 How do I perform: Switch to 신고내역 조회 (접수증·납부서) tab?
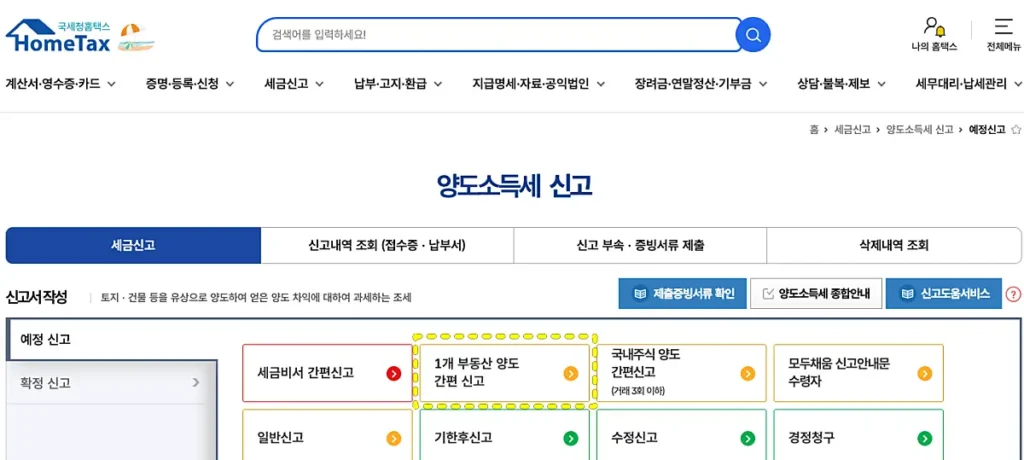pyautogui.click(x=387, y=246)
